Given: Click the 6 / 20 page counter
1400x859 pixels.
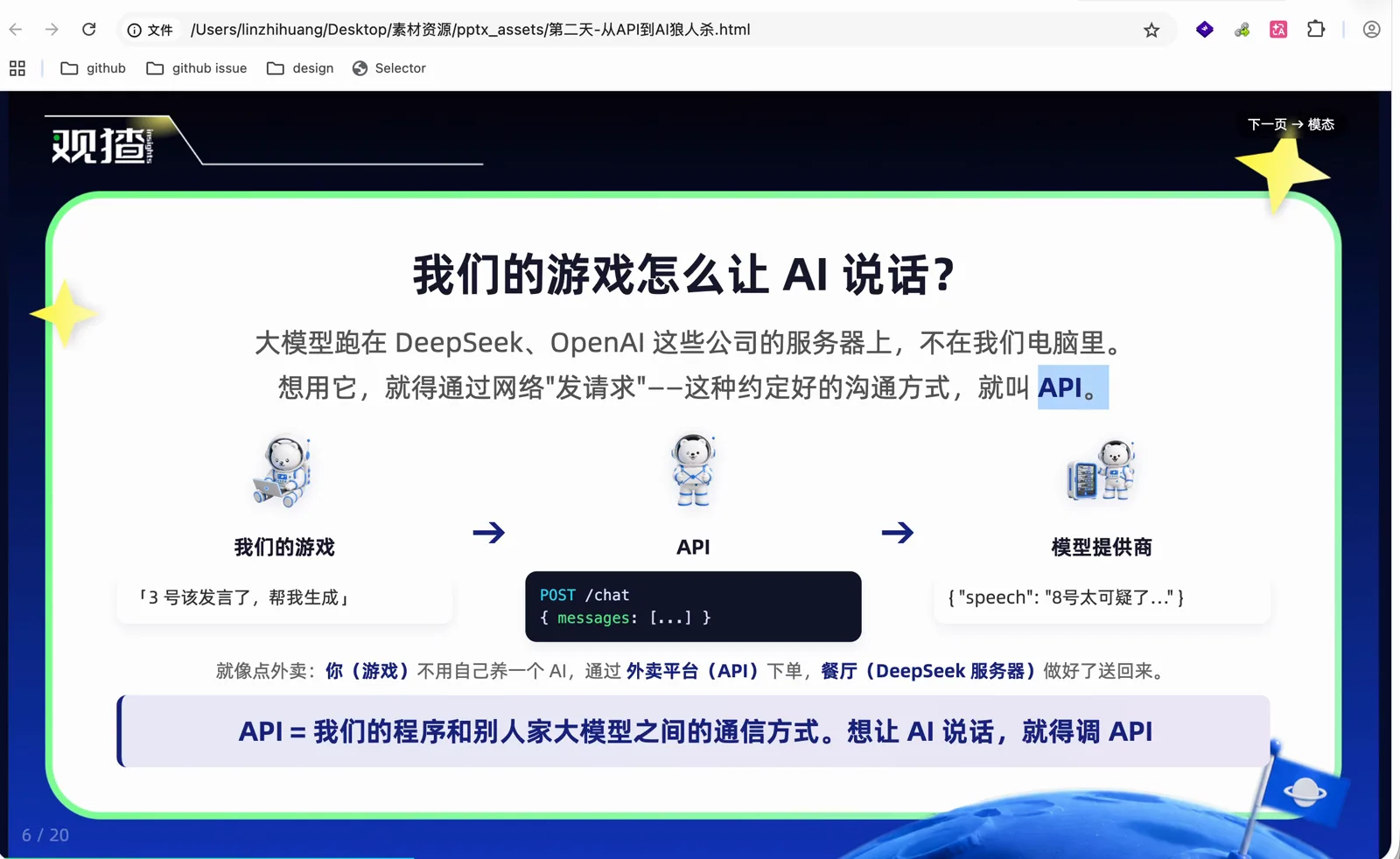Looking at the screenshot, I should [45, 835].
